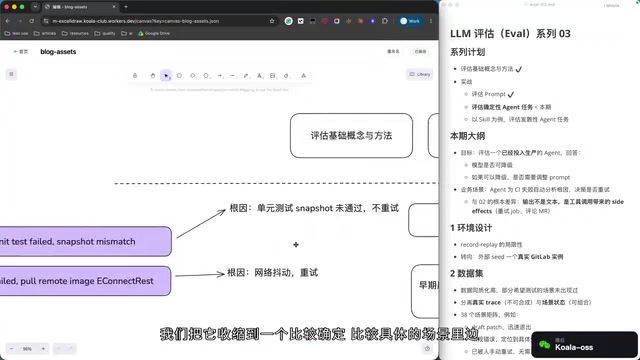Click the Redo button
640x360 pixels.
[71, 349]
